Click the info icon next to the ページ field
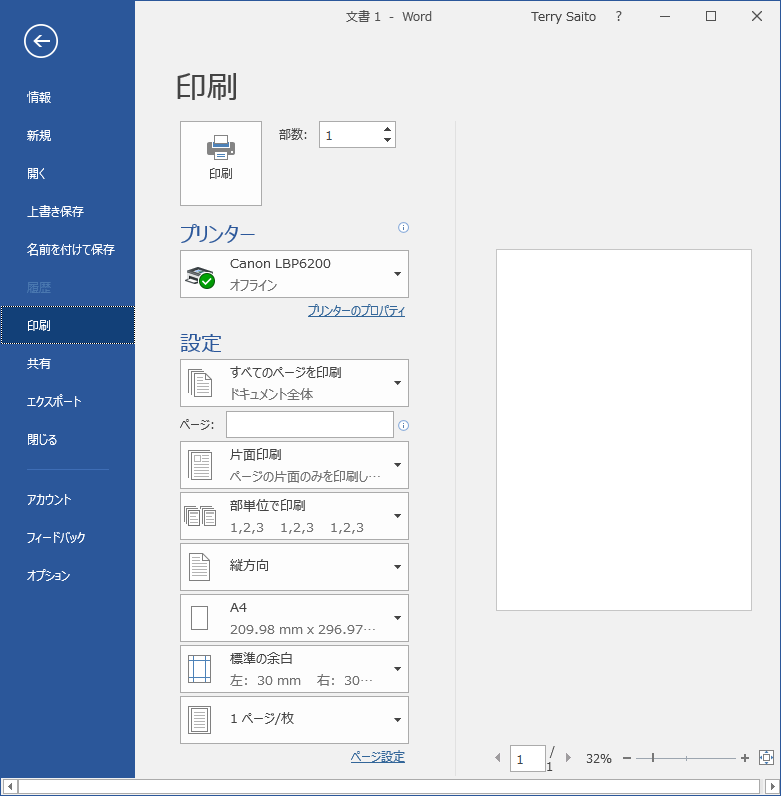Viewport: 781px width, 796px height. click(x=403, y=425)
